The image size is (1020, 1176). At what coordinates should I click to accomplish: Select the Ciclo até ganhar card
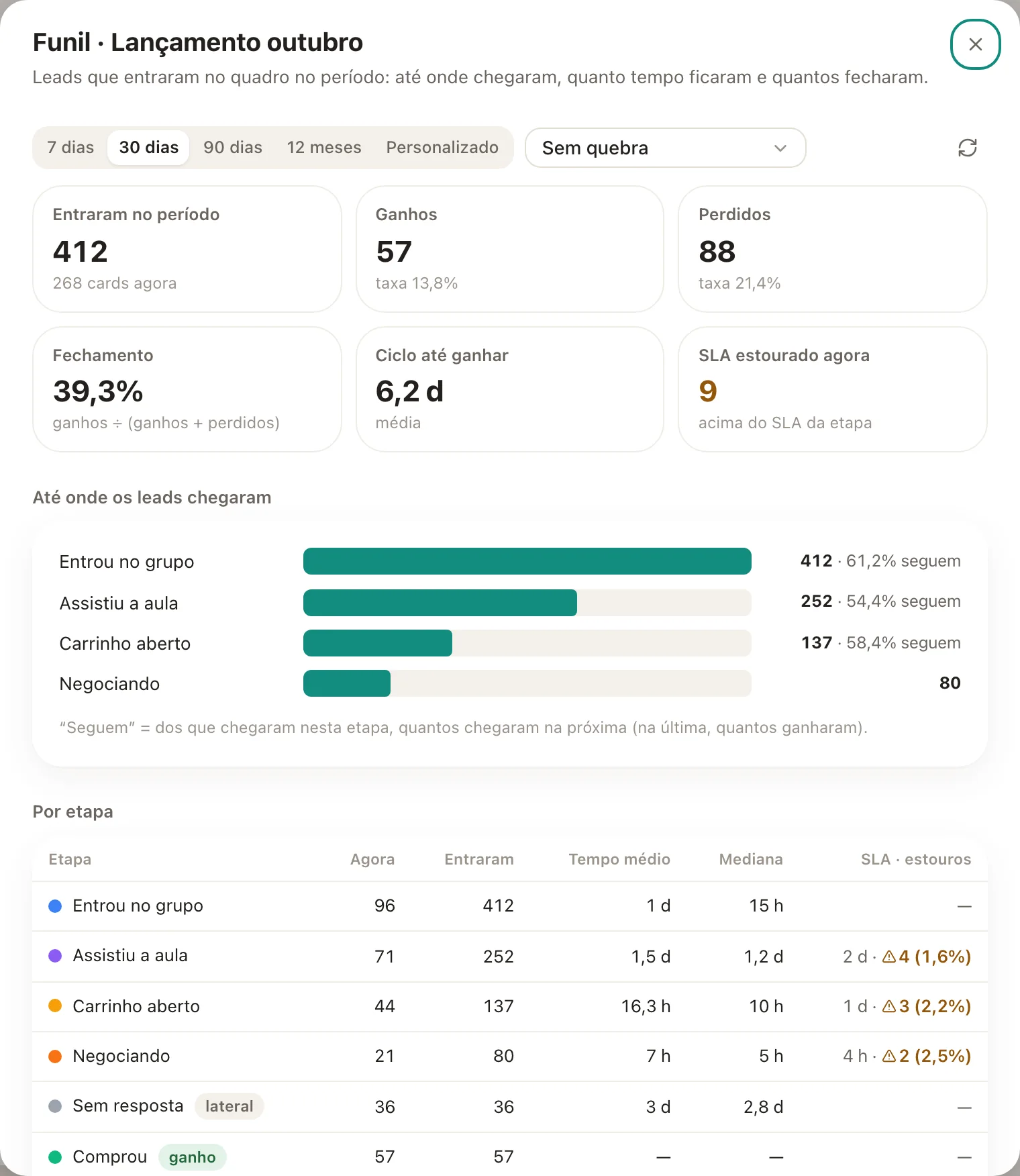pos(510,389)
